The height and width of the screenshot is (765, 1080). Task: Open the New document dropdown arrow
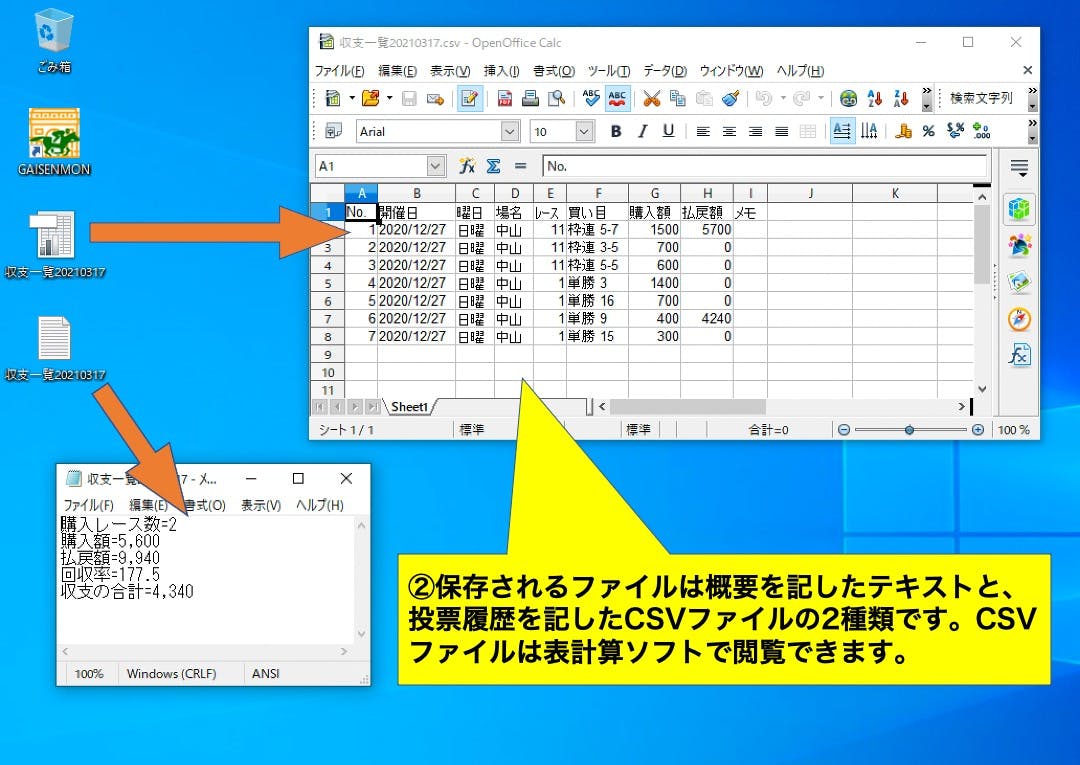[351, 98]
